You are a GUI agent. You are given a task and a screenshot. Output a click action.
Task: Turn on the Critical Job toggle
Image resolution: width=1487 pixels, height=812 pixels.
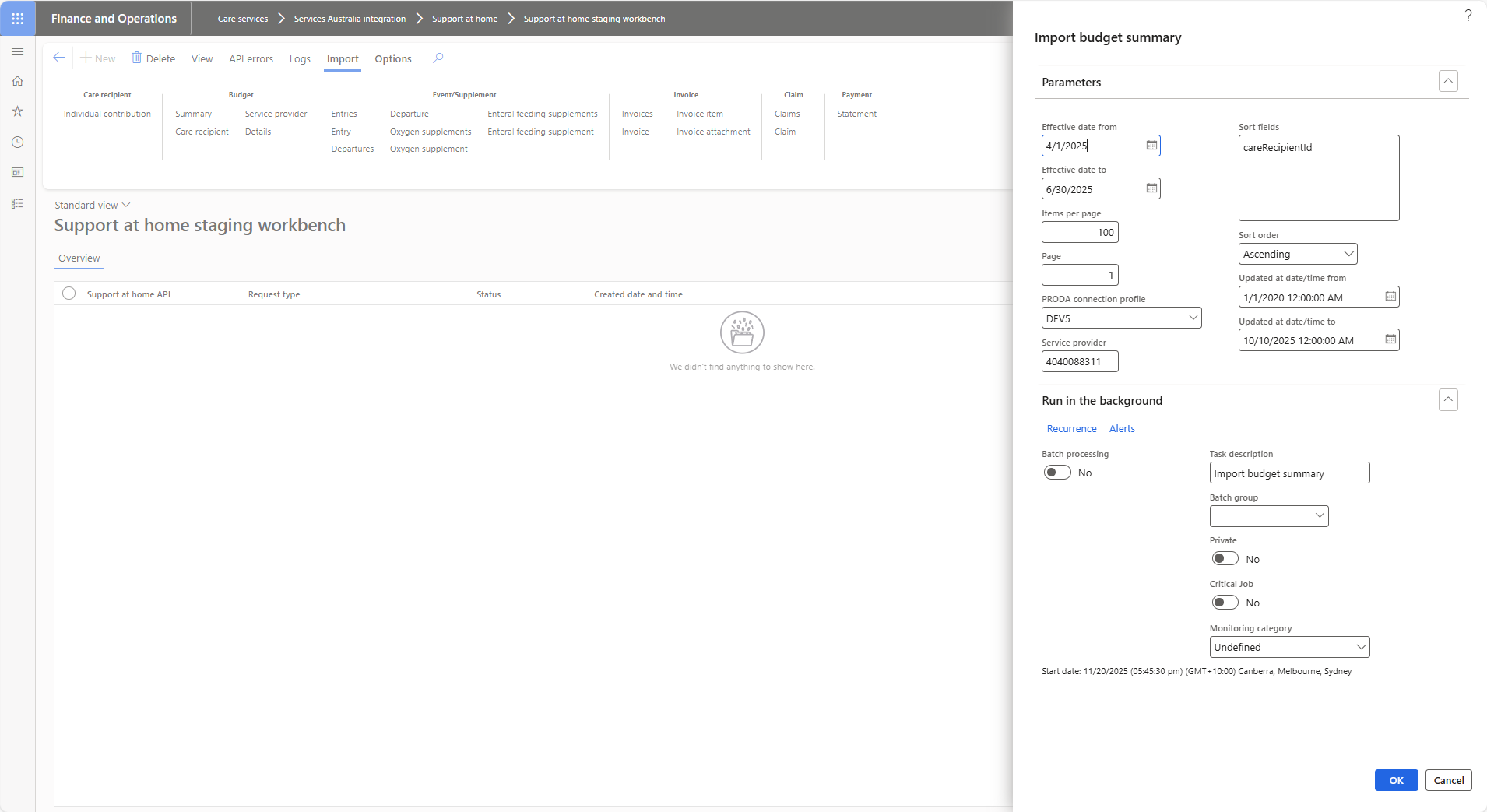pos(1225,603)
